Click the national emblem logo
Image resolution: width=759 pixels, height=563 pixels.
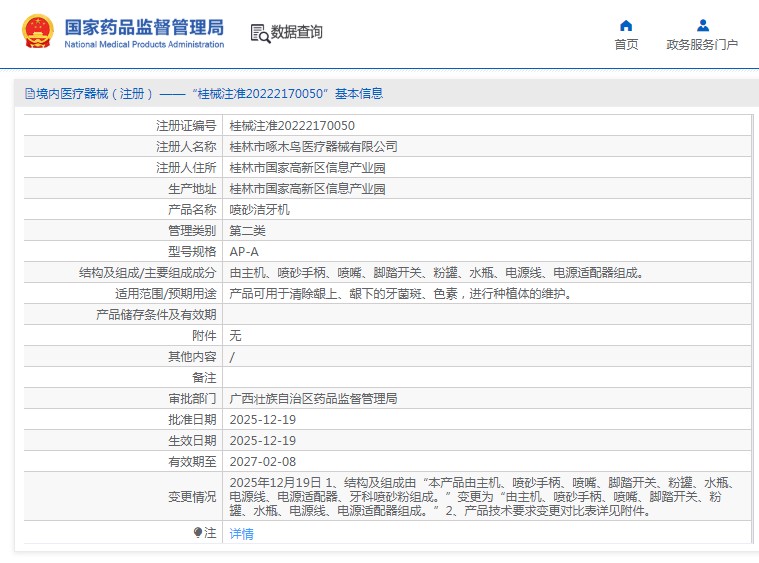click(38, 31)
